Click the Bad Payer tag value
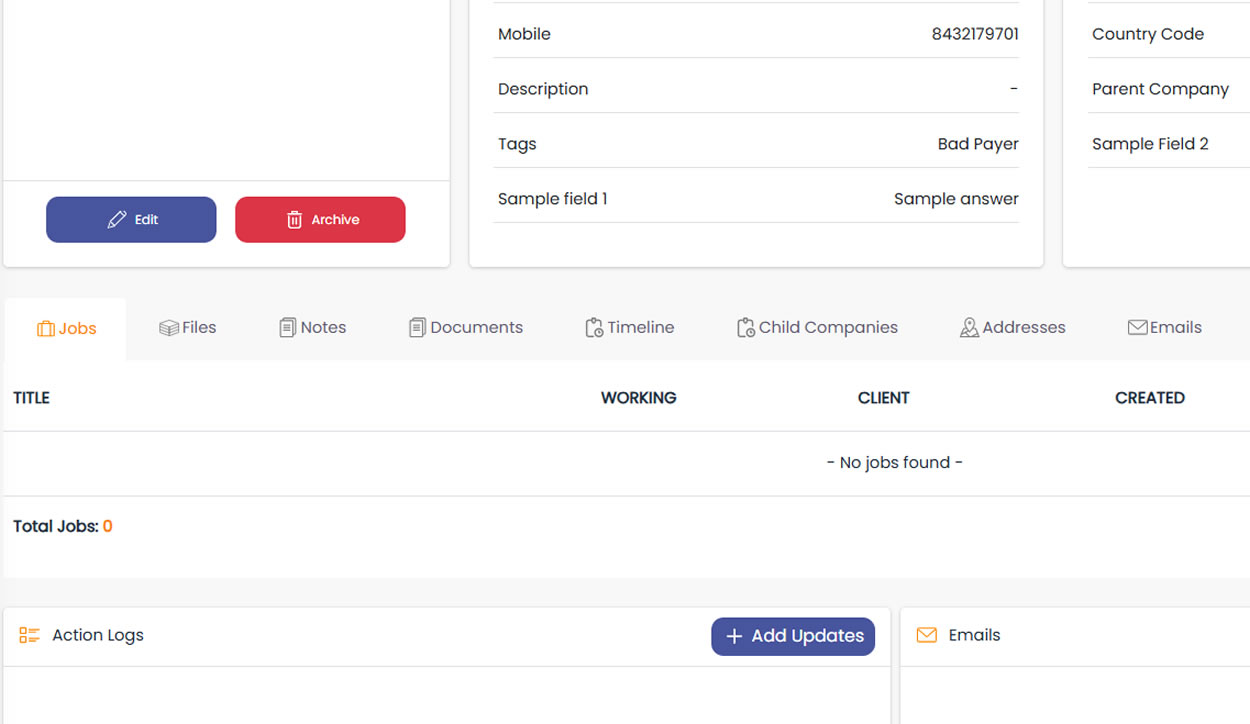 [977, 144]
